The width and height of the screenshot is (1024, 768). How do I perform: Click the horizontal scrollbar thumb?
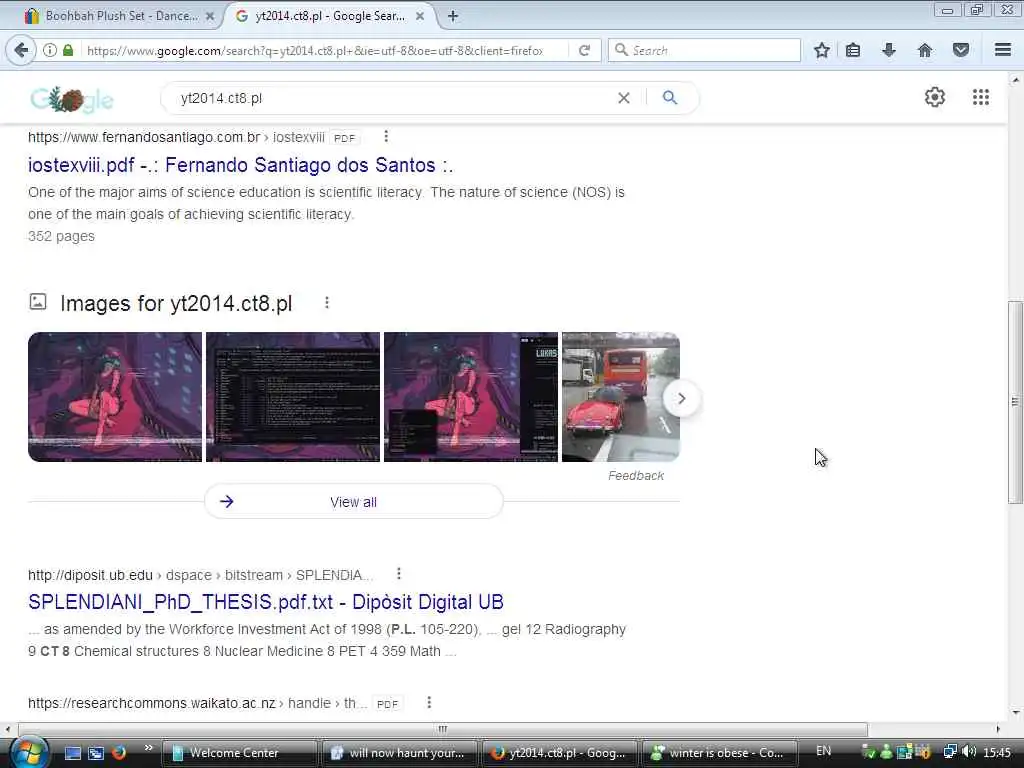[443, 729]
